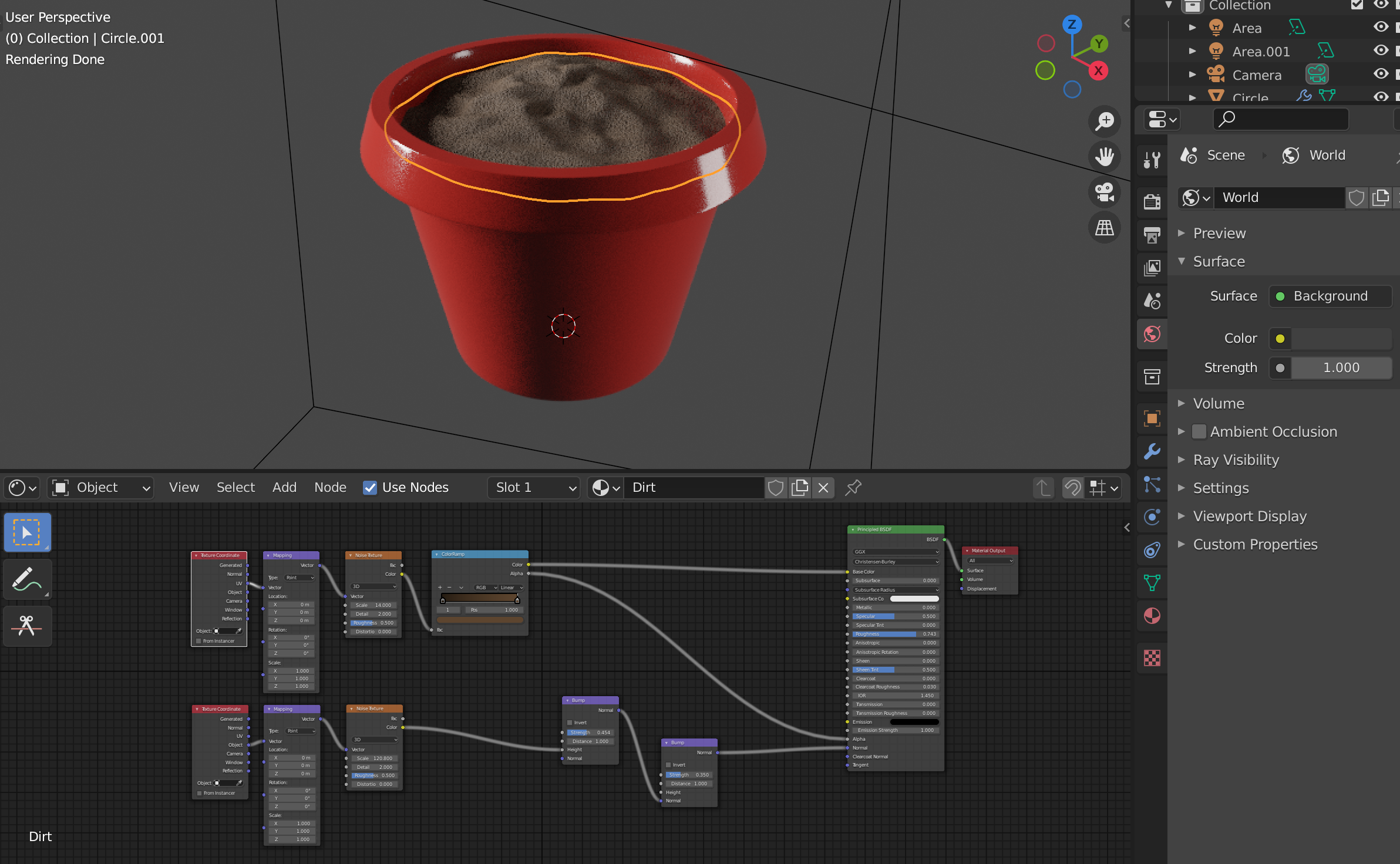Open the Add menu in node editor

[284, 488]
